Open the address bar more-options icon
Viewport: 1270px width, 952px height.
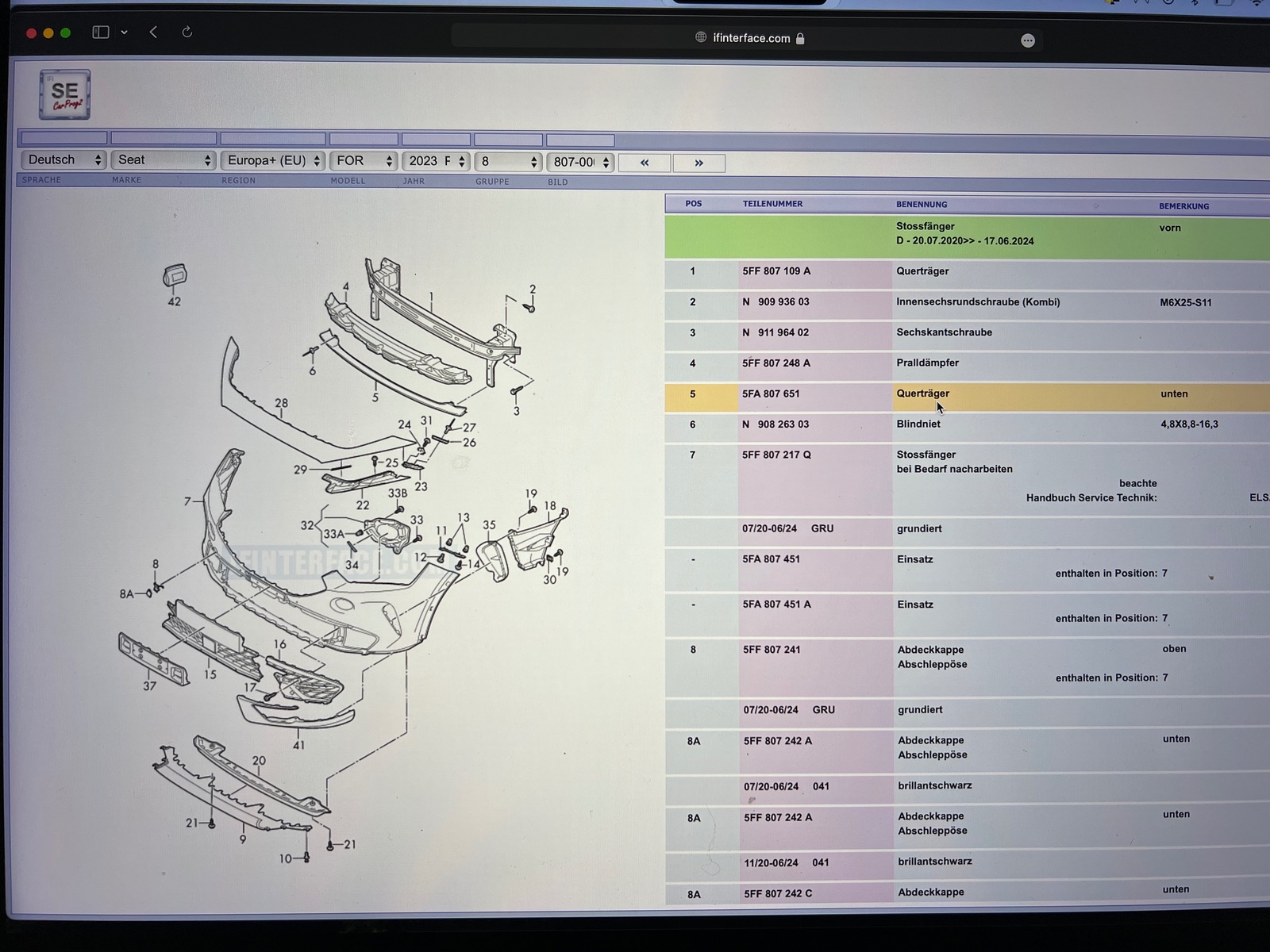click(1028, 40)
